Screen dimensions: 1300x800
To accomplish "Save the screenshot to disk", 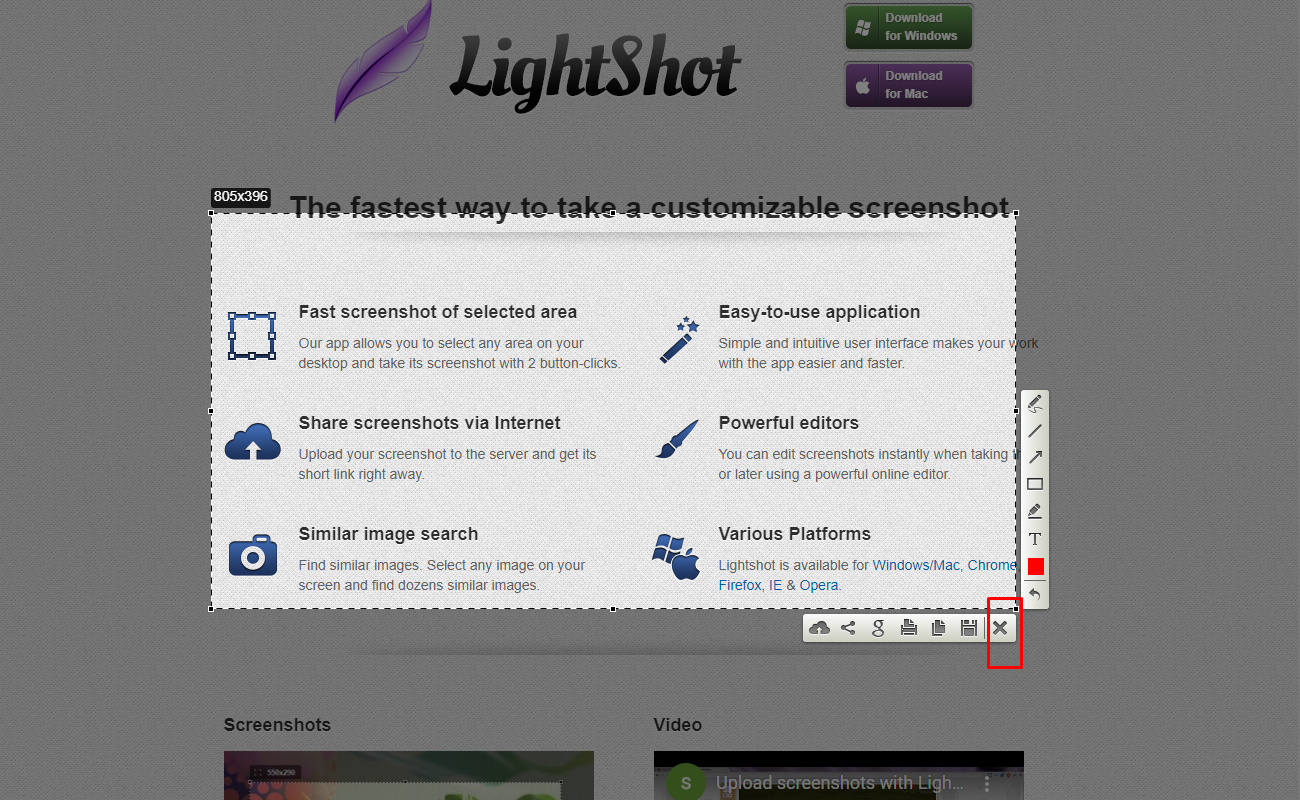I will pyautogui.click(x=968, y=628).
